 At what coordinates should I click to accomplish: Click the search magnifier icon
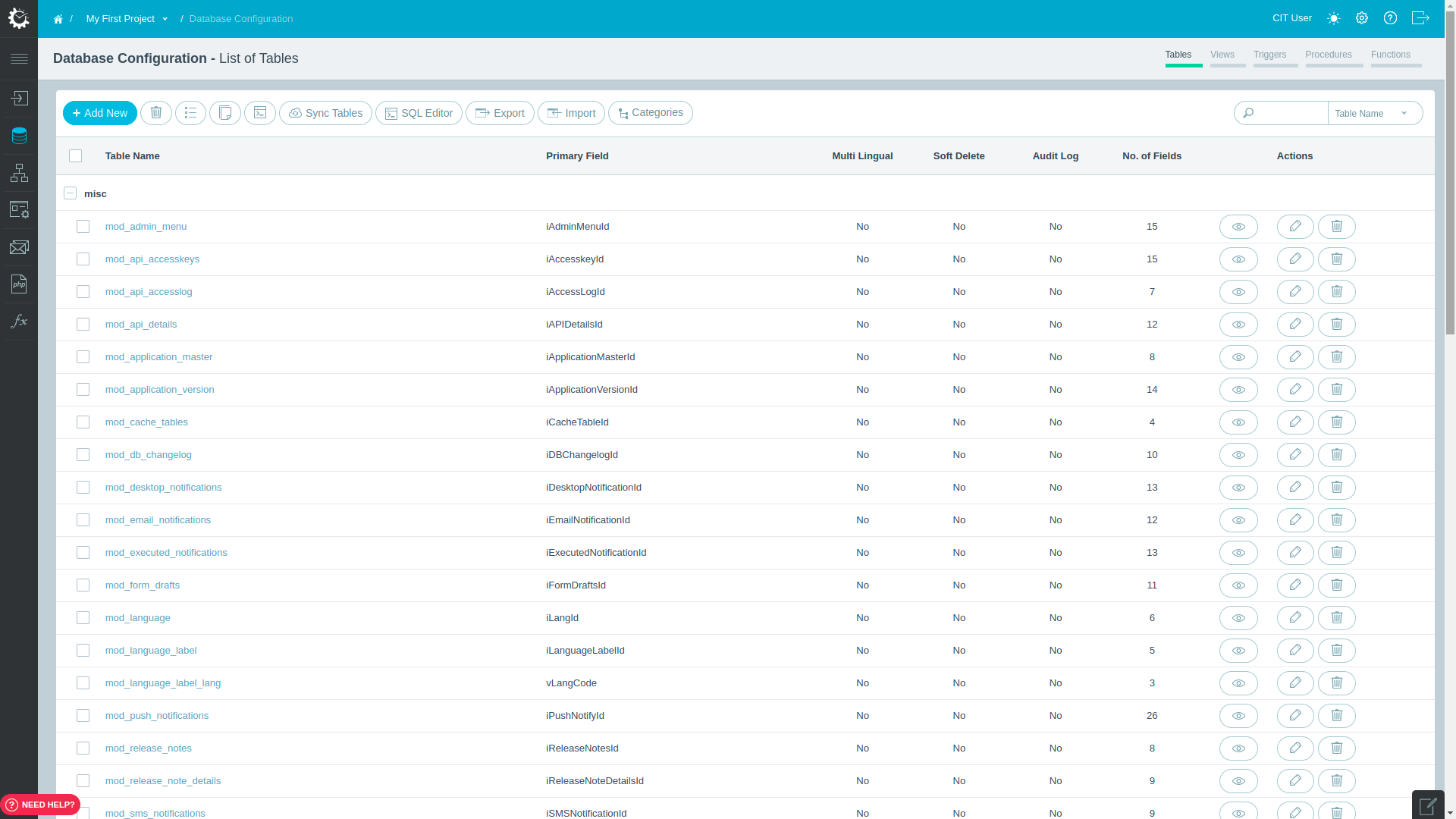[x=1248, y=113]
